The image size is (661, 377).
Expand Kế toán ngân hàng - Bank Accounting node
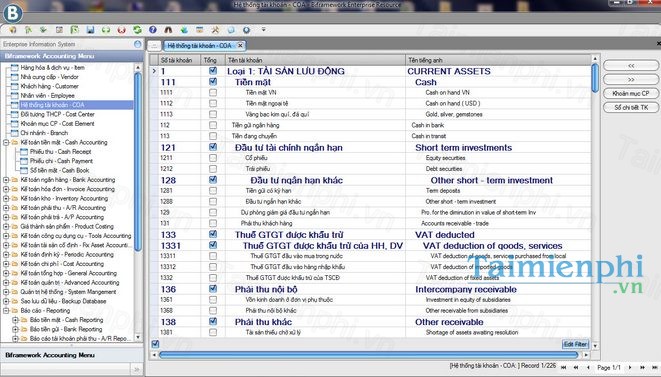tap(6, 180)
